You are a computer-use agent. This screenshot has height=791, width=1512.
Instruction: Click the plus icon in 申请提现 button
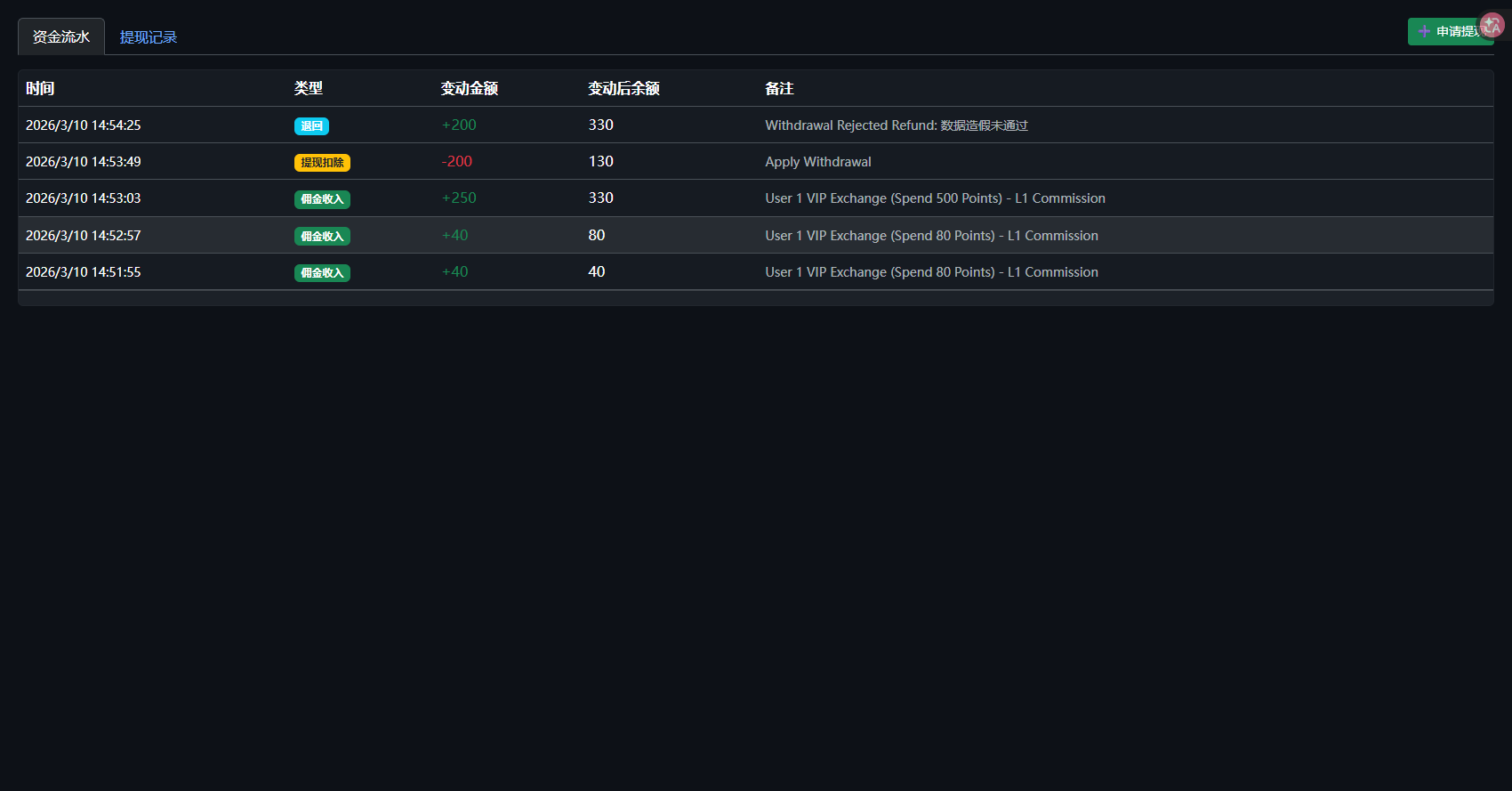coord(1424,31)
